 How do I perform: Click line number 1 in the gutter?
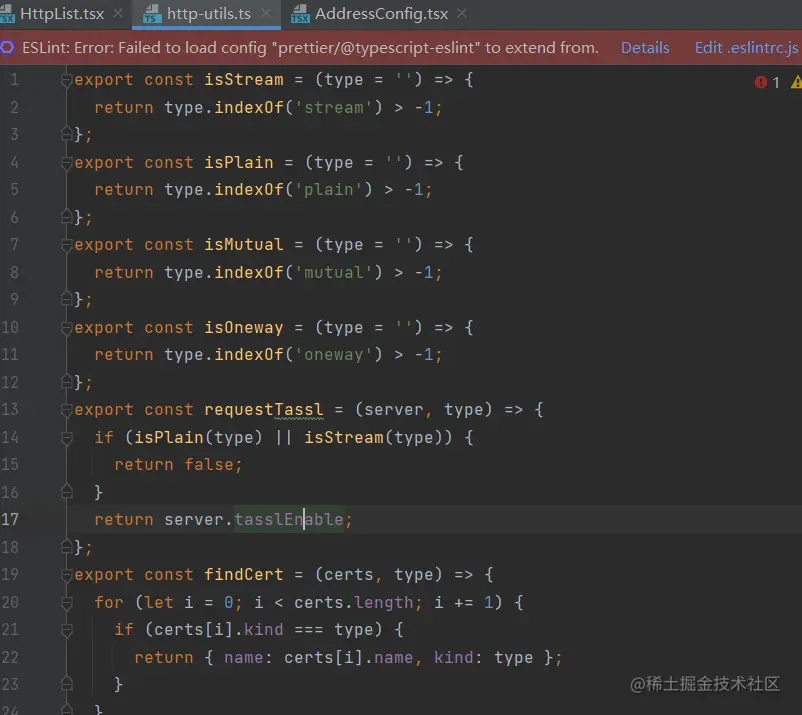pyautogui.click(x=14, y=80)
